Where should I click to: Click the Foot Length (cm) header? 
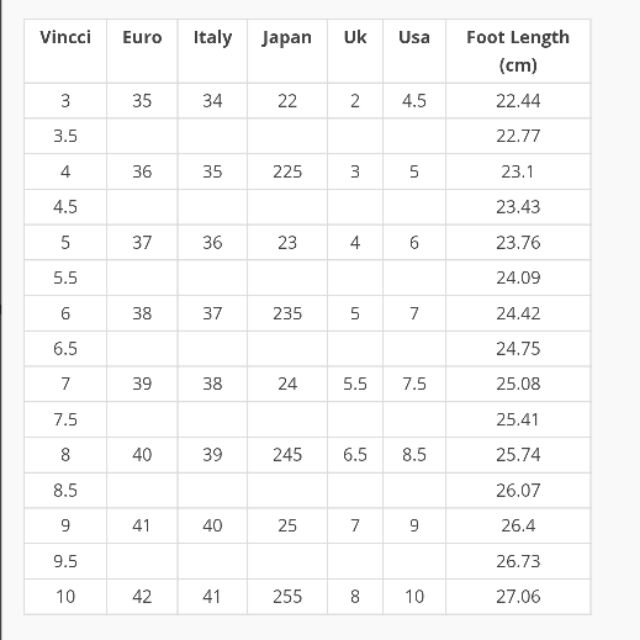coord(517,51)
